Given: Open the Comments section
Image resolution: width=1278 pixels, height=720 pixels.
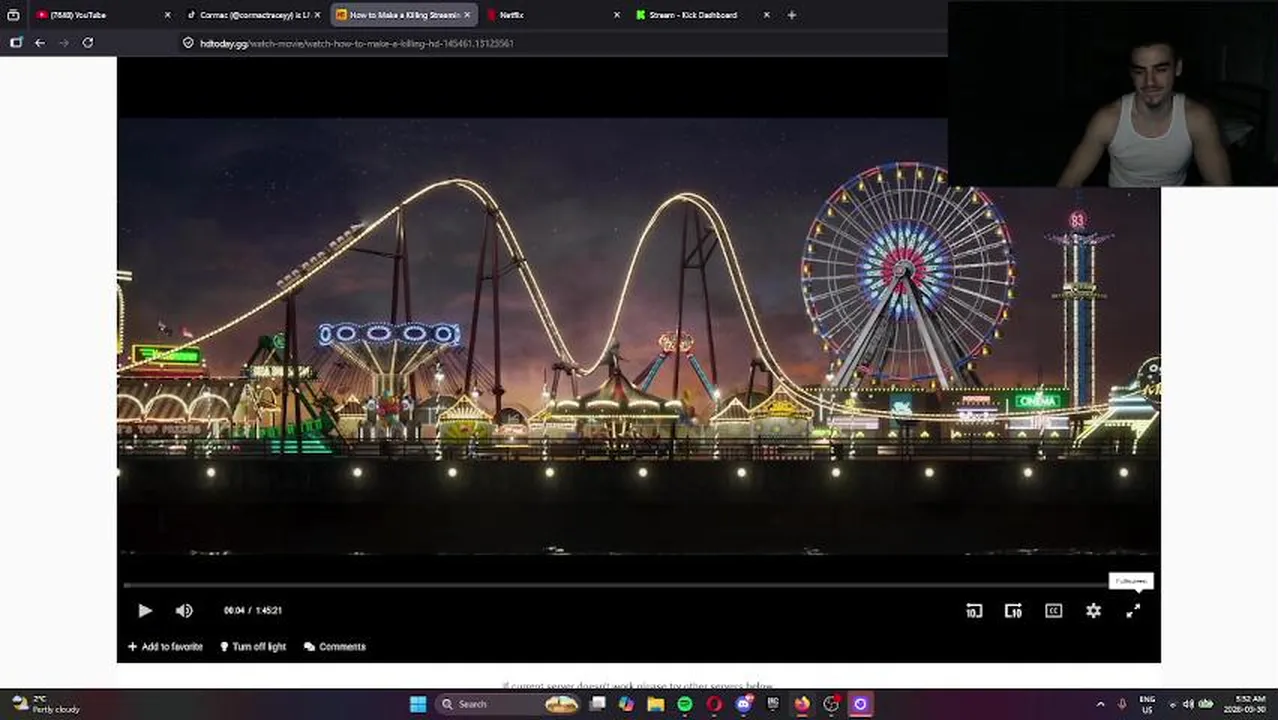Looking at the screenshot, I should [335, 647].
